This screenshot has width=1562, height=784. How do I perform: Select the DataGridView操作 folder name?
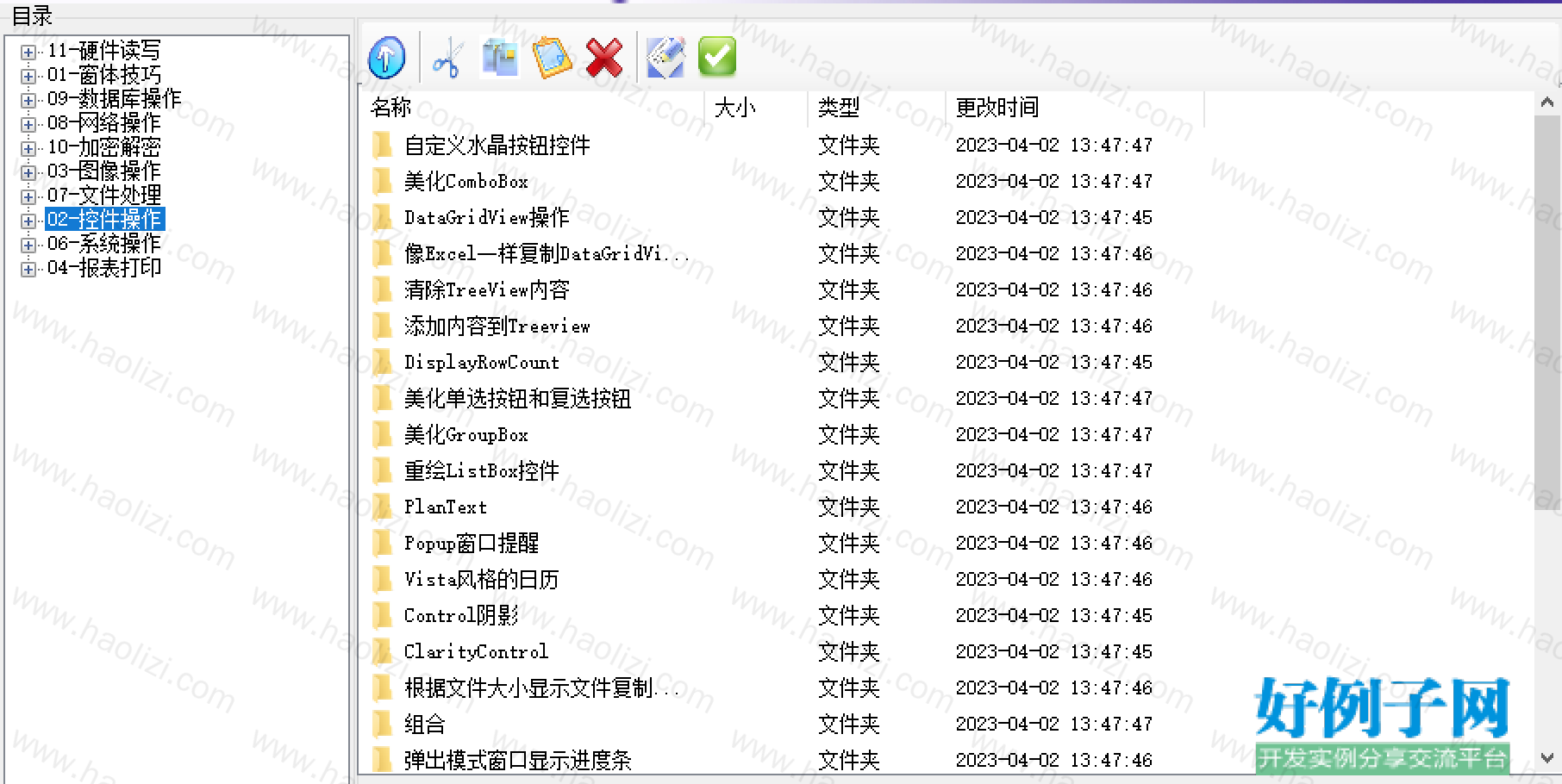487,218
